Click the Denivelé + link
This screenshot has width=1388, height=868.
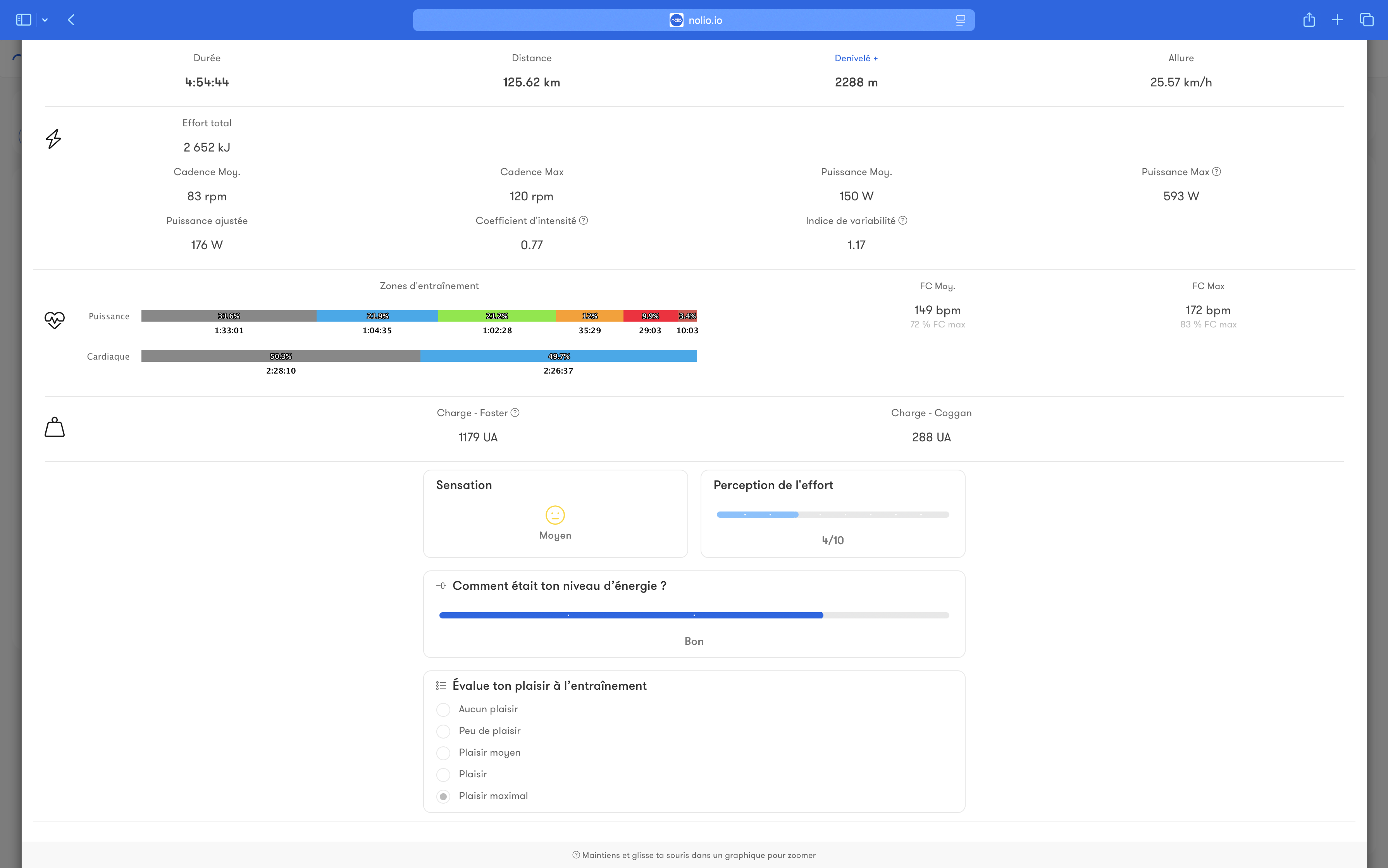coord(856,58)
